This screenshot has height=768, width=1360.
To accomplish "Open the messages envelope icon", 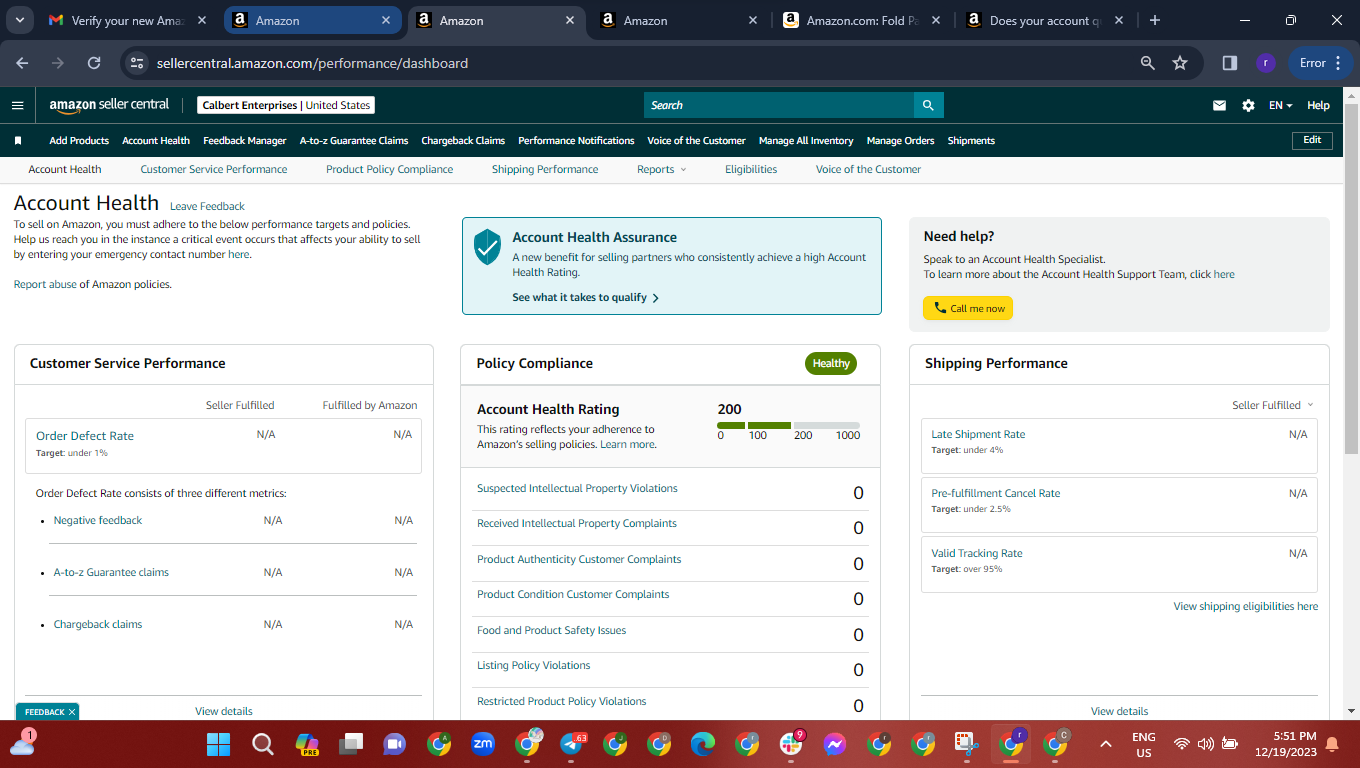I will tap(1219, 105).
